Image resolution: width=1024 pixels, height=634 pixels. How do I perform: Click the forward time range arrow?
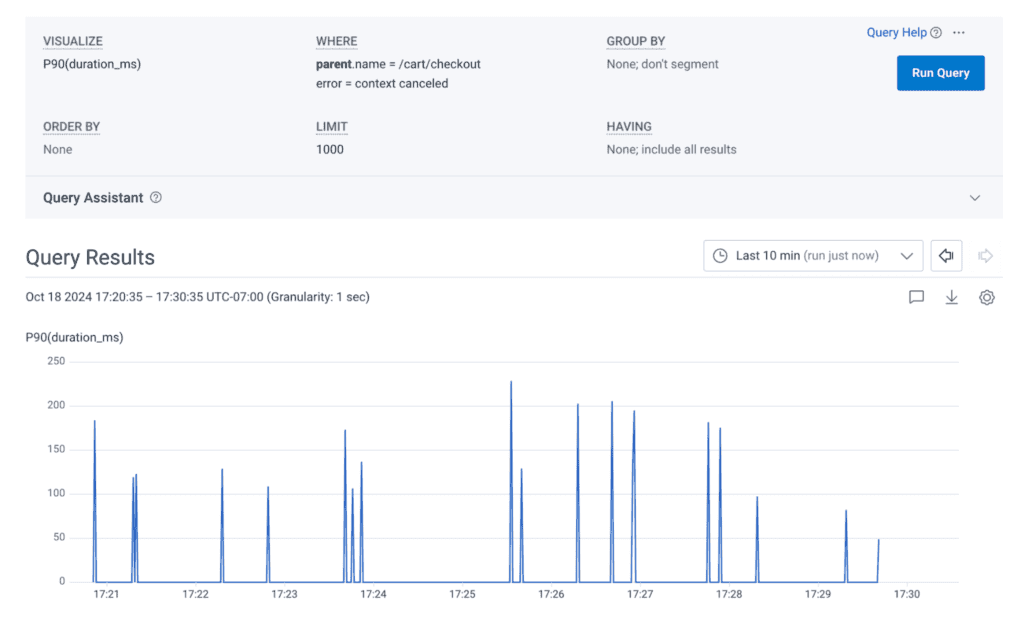[985, 256]
